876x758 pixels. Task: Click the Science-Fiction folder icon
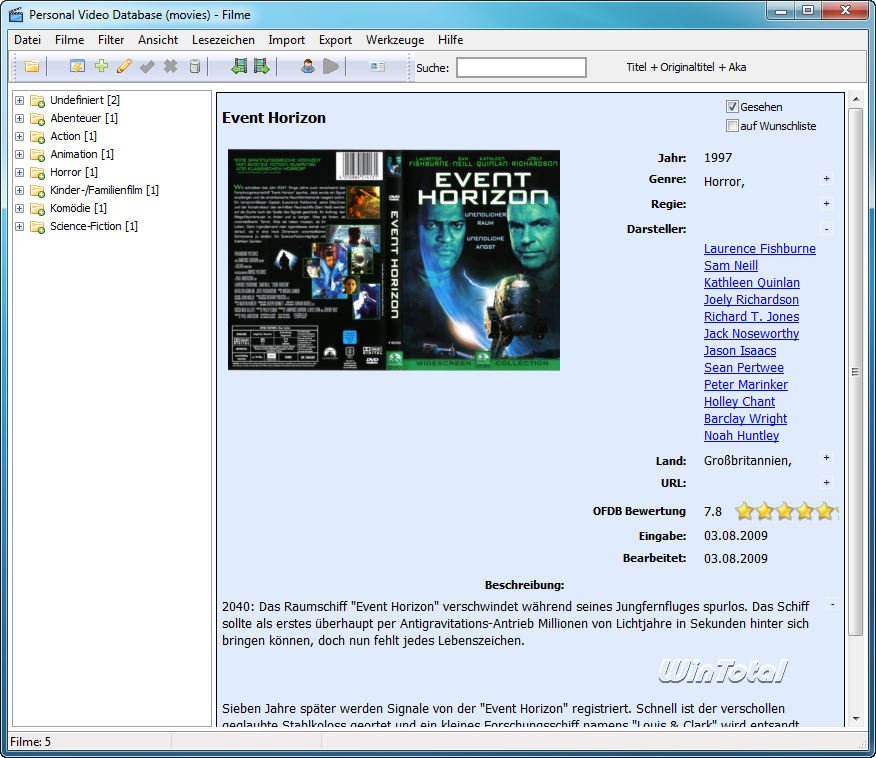click(x=37, y=226)
